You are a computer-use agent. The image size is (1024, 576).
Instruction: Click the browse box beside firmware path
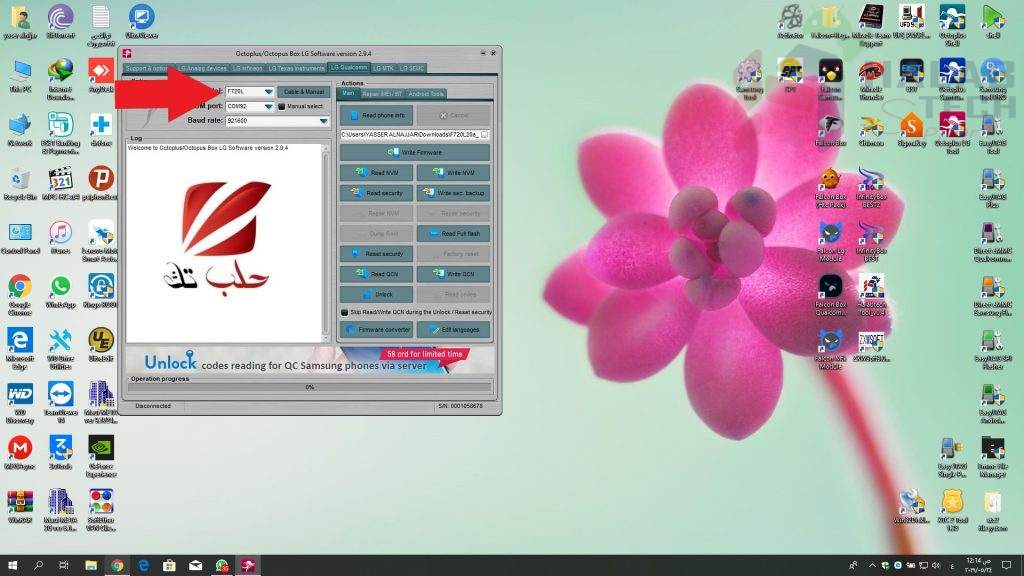[485, 135]
